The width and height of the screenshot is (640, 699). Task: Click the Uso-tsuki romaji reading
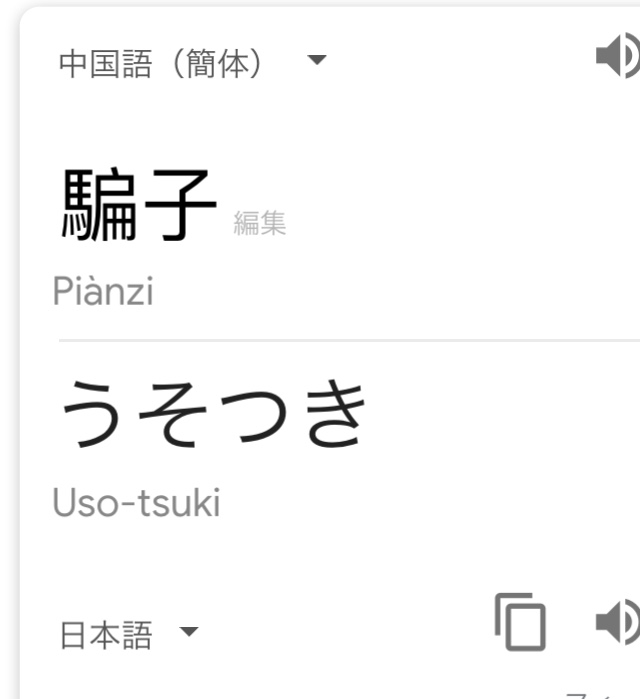click(x=137, y=502)
